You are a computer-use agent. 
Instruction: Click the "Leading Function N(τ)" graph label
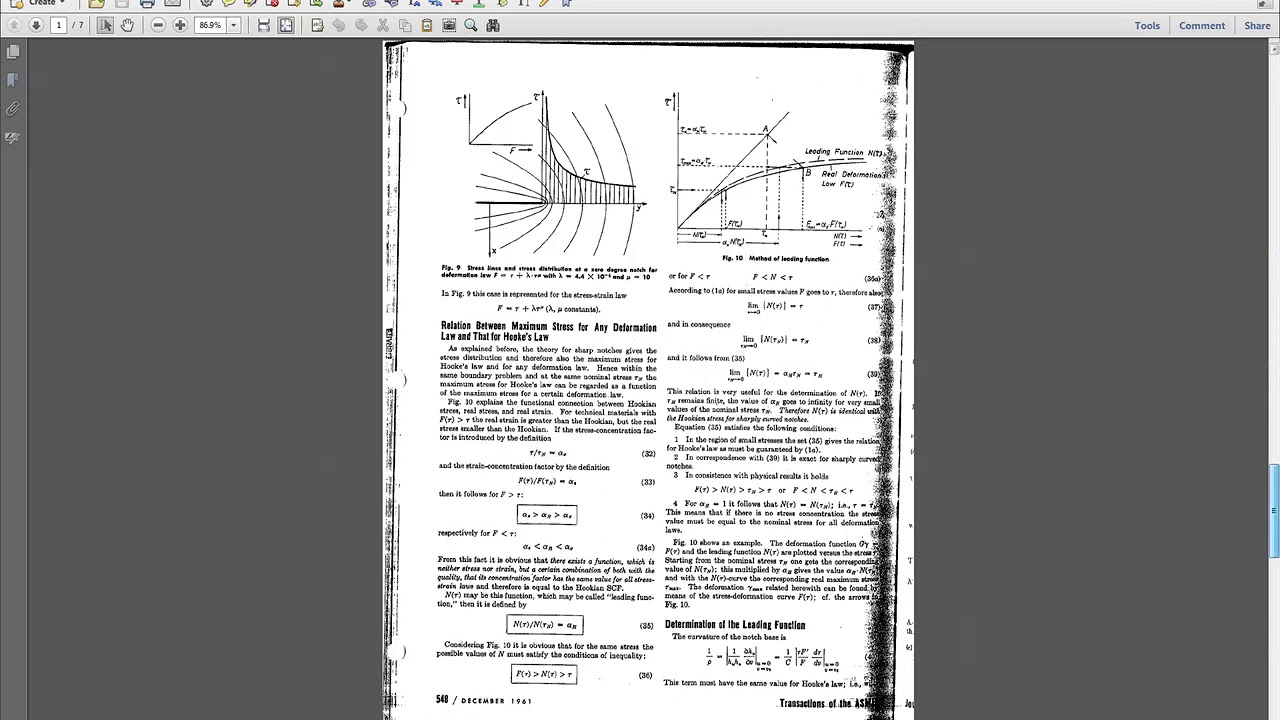844,152
